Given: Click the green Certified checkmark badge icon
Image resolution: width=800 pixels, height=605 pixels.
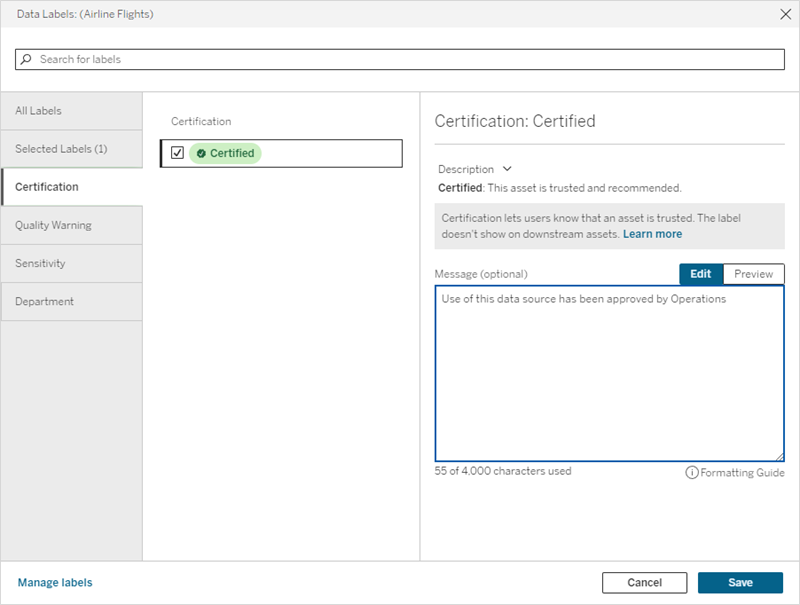Looking at the screenshot, I should [x=201, y=153].
